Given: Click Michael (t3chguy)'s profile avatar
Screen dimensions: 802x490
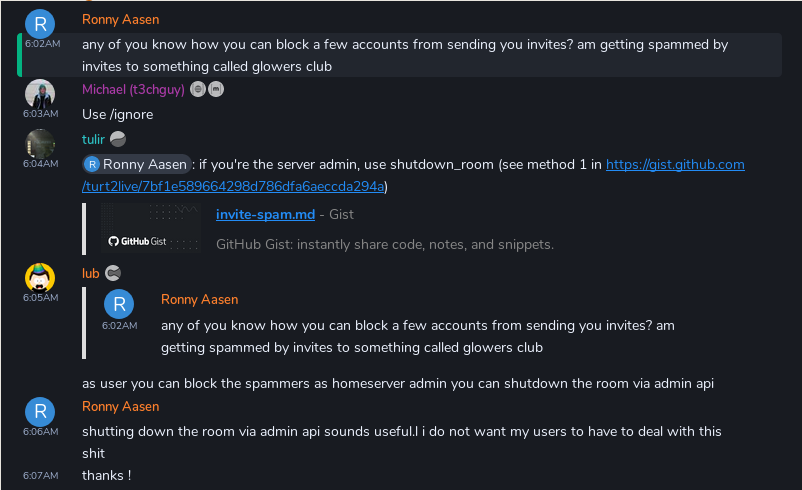Looking at the screenshot, I should pyautogui.click(x=40, y=94).
